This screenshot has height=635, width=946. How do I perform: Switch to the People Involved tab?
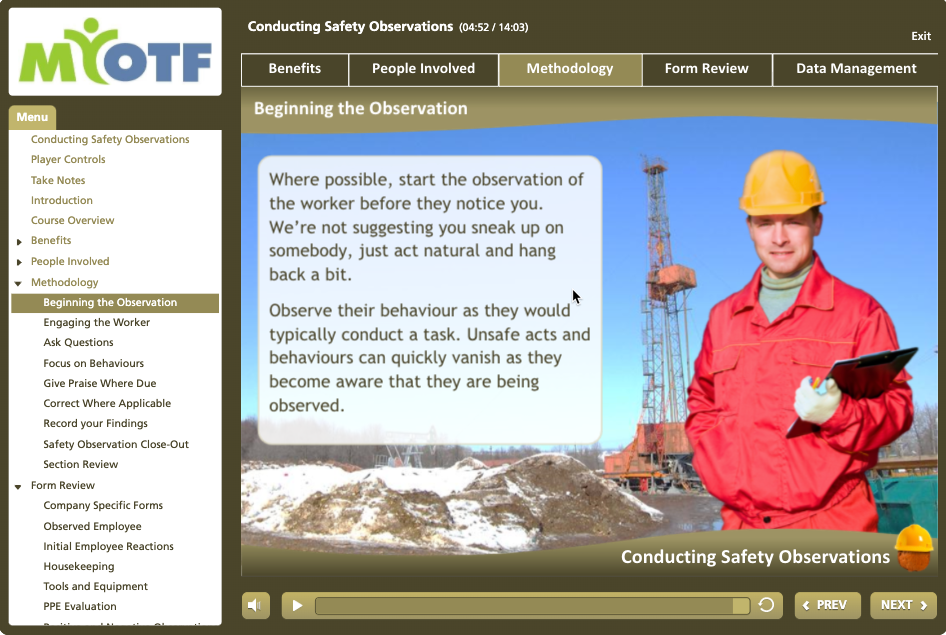pyautogui.click(x=424, y=69)
